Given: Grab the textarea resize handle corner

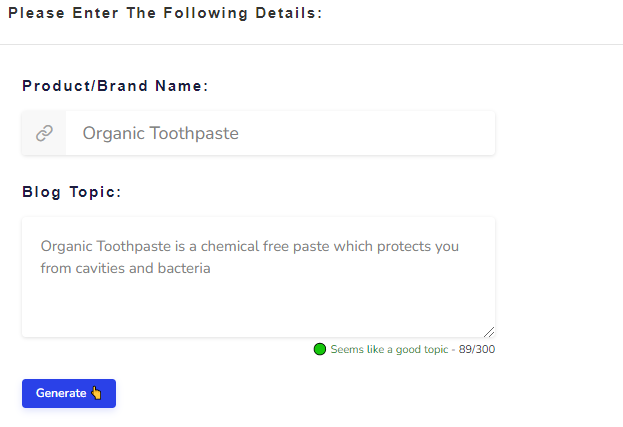Looking at the screenshot, I should [x=489, y=332].
